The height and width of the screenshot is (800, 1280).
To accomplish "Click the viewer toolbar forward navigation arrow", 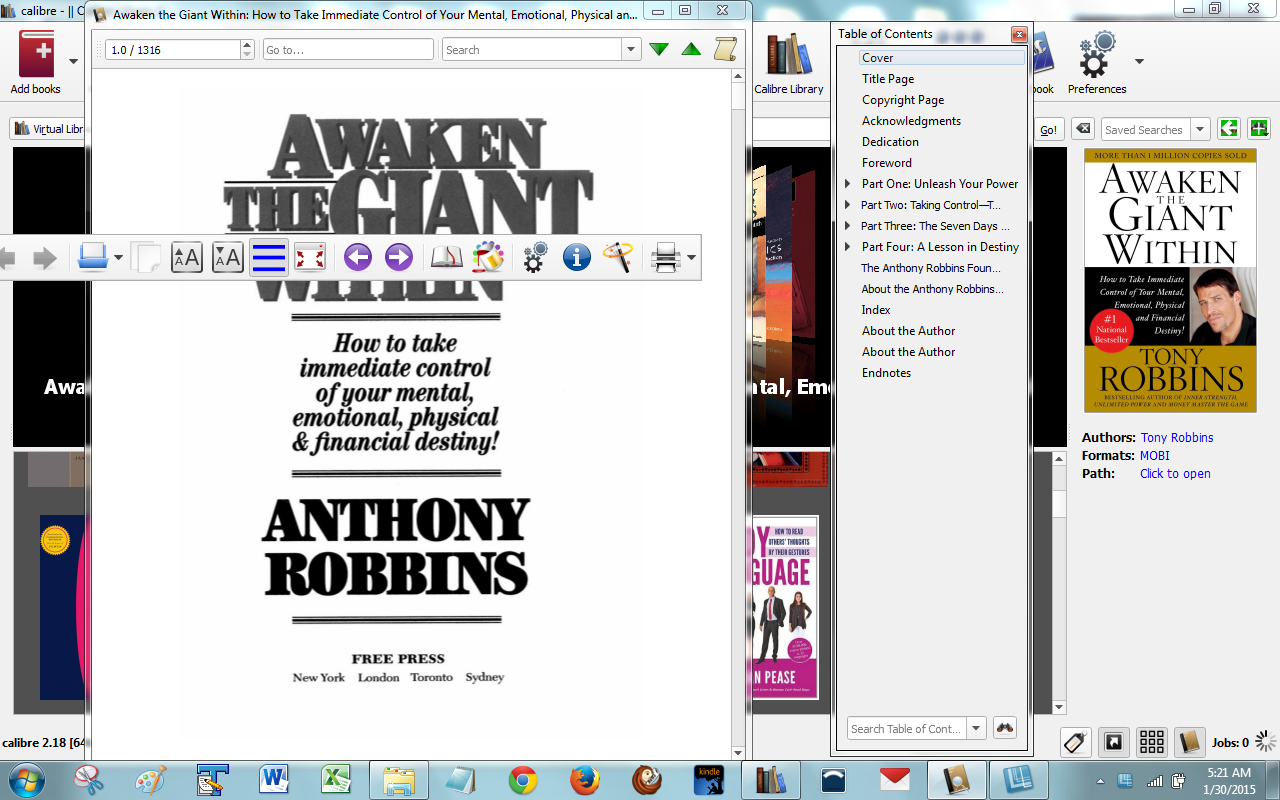I will click(45, 259).
